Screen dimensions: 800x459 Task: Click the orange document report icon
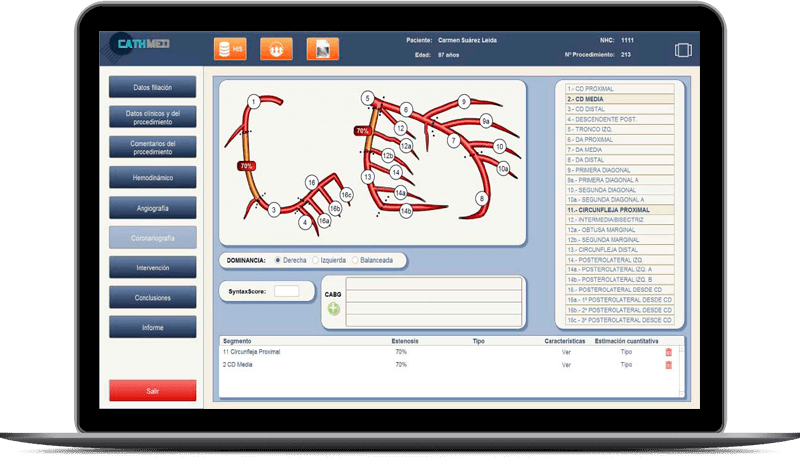(x=322, y=48)
